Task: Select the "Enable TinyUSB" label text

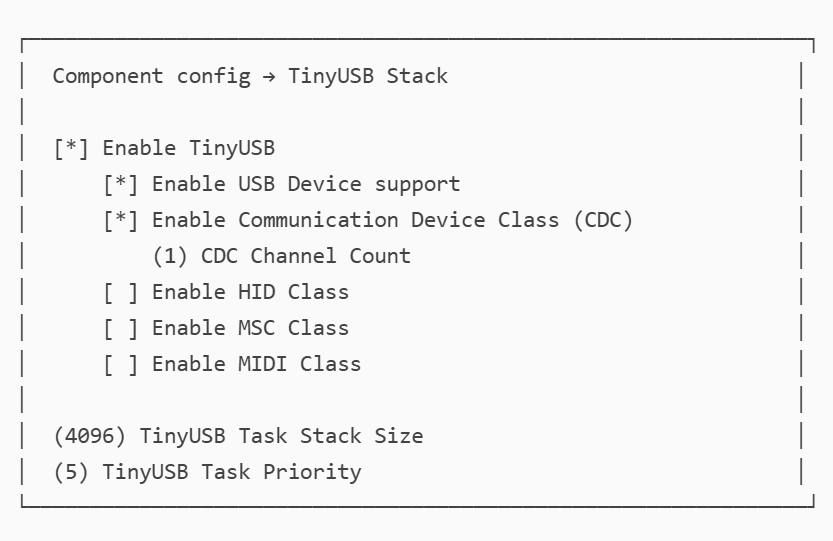Action: [189, 148]
